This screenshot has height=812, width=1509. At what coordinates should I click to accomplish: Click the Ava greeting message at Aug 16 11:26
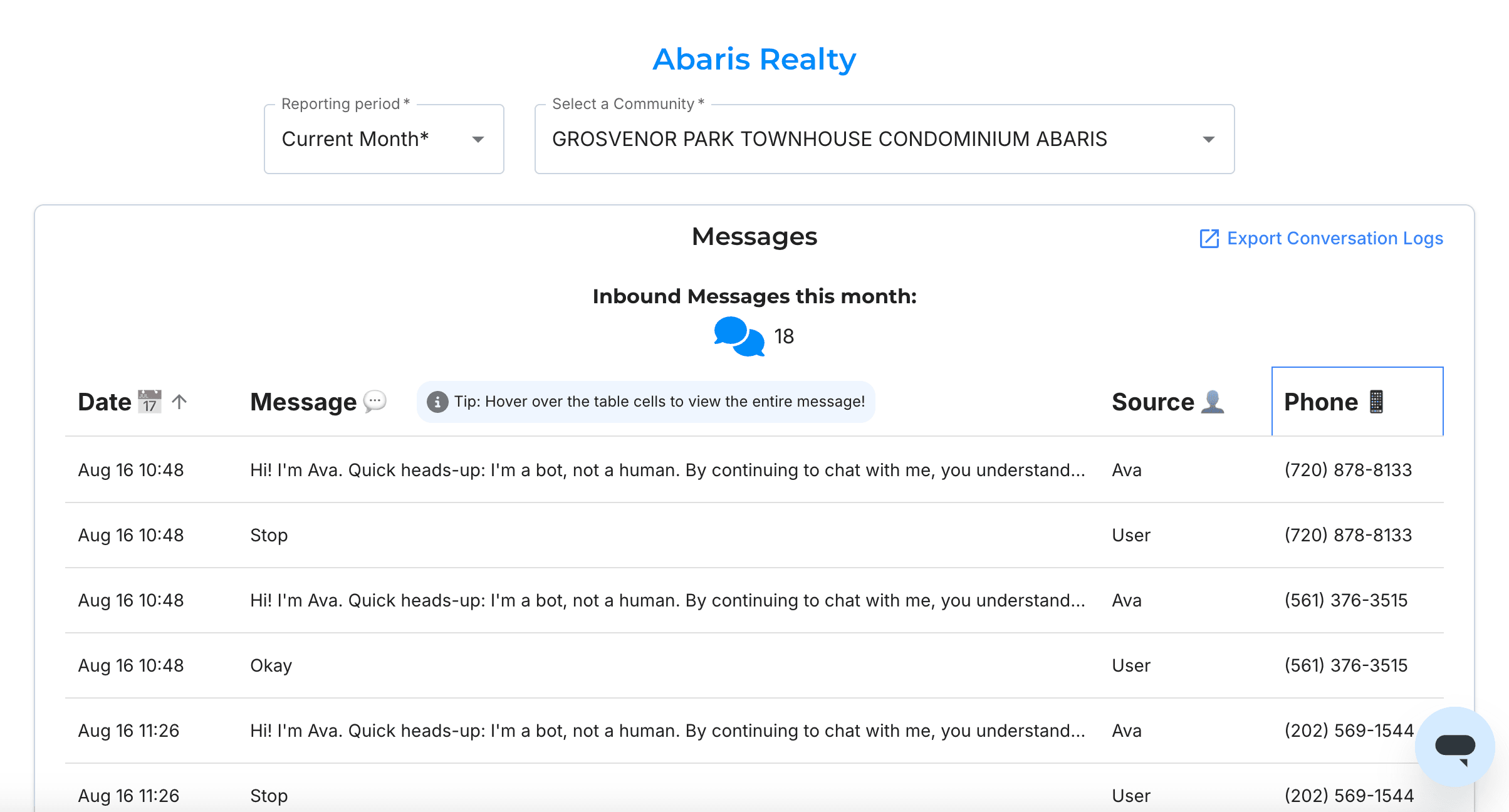point(667,731)
